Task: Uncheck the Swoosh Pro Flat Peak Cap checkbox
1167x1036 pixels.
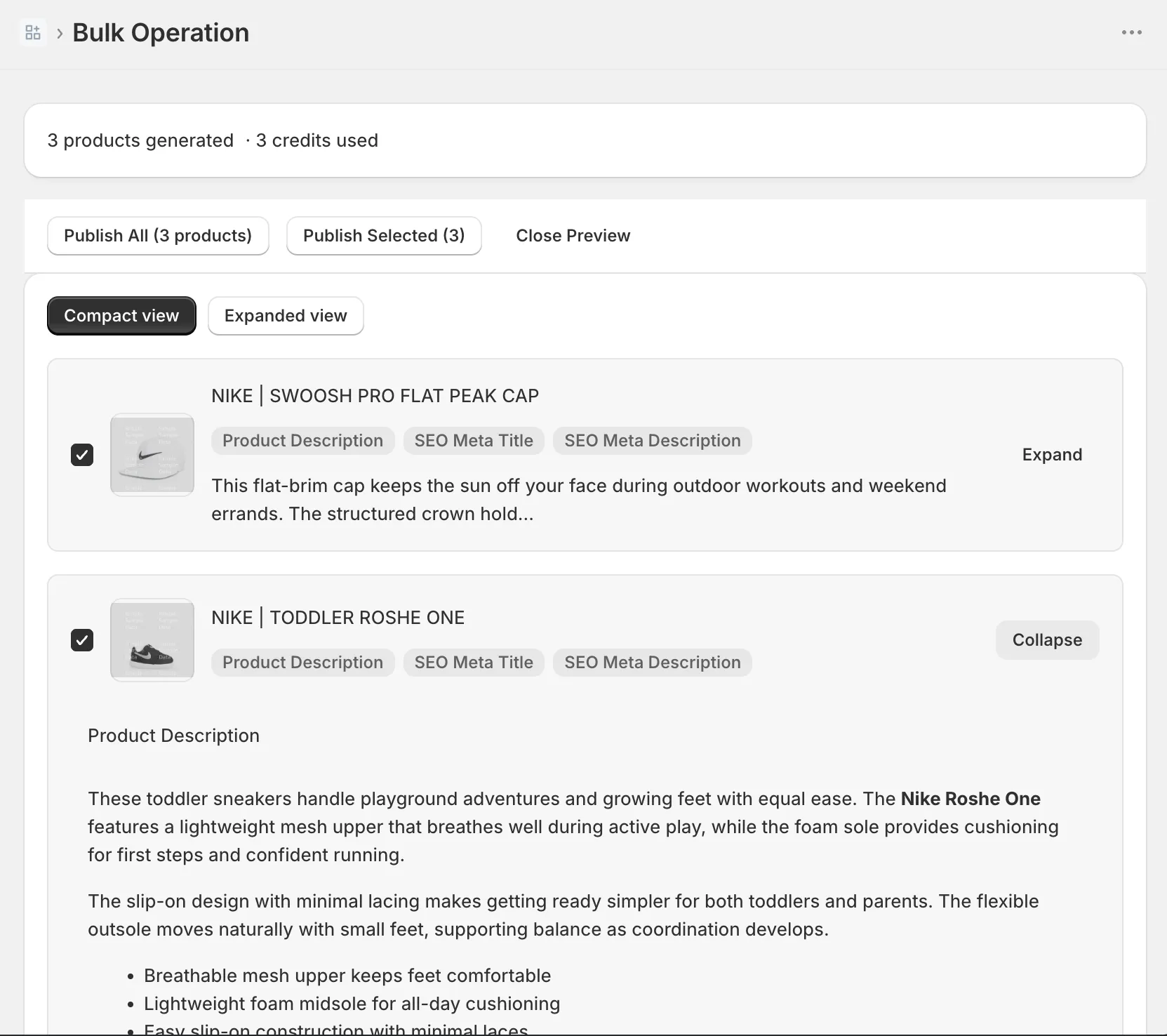Action: (82, 455)
